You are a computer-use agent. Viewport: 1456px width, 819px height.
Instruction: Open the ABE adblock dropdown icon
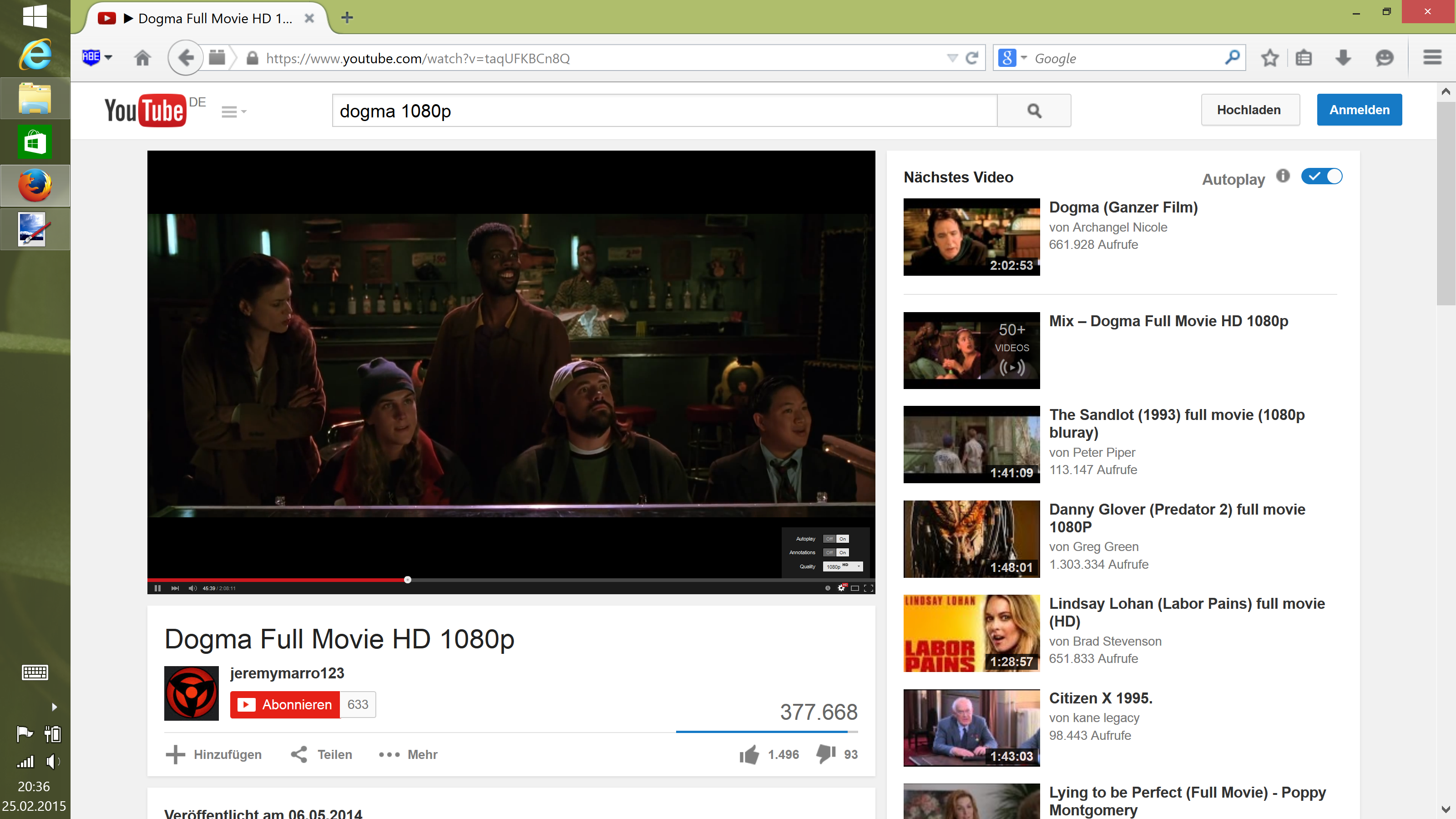[x=96, y=58]
